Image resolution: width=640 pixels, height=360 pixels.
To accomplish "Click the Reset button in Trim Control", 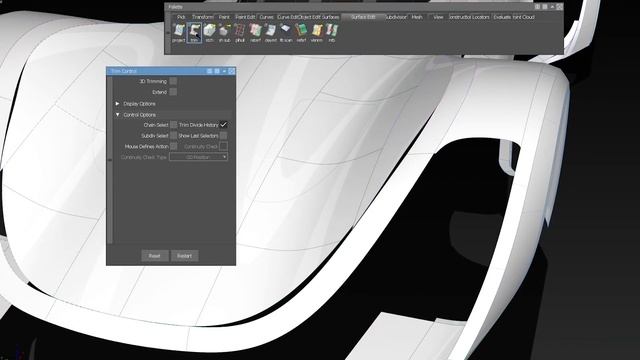I will click(154, 256).
